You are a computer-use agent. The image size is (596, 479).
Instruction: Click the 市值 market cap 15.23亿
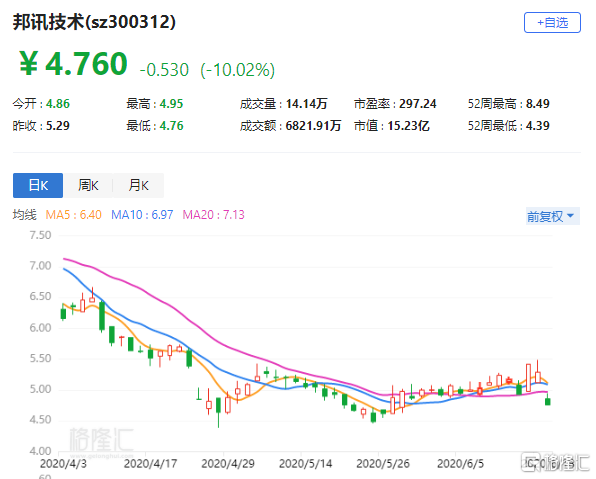pyautogui.click(x=408, y=126)
